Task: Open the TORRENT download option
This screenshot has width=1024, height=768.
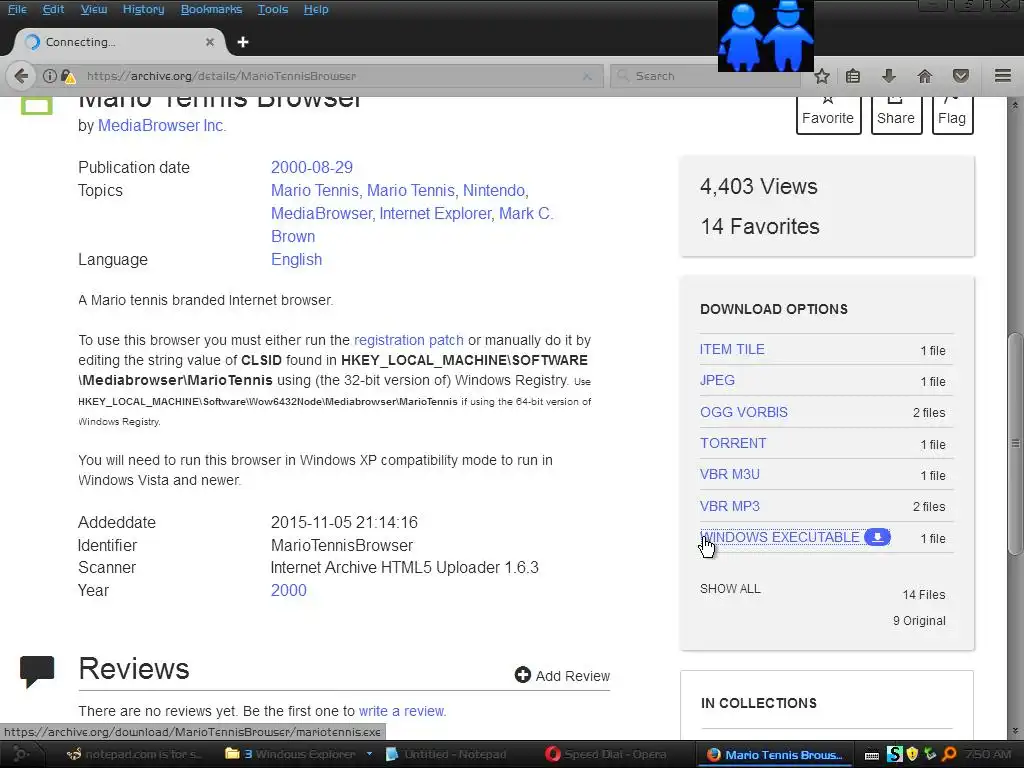Action: (733, 443)
